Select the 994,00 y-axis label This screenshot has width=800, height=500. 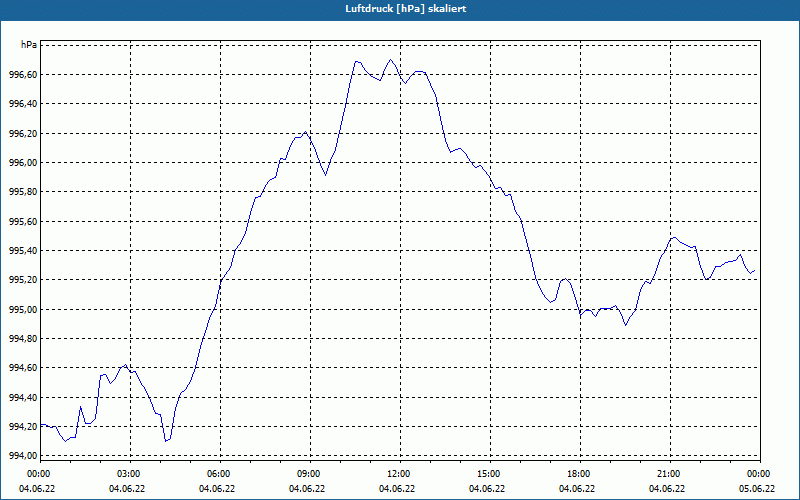[23, 456]
